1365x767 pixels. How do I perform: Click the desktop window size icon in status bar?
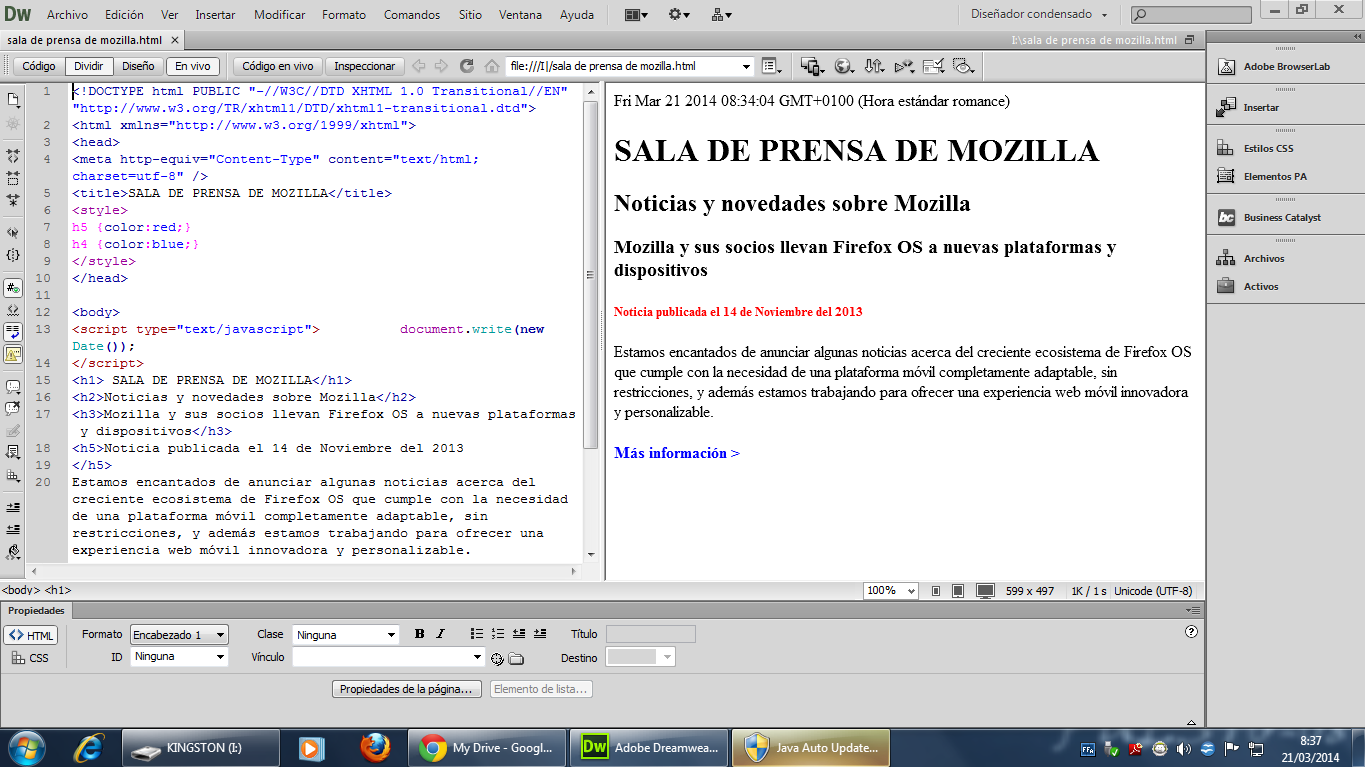coord(986,591)
